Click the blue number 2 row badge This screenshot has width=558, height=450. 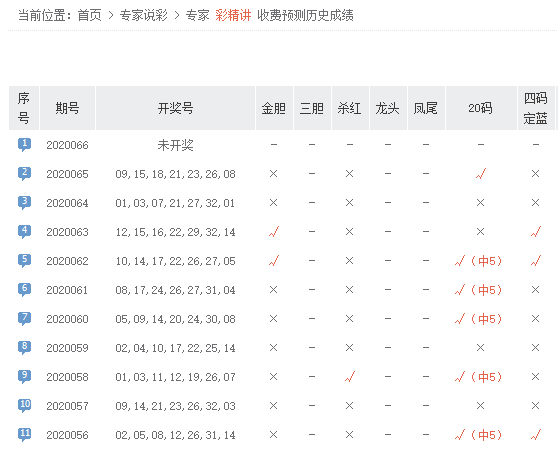(x=24, y=174)
